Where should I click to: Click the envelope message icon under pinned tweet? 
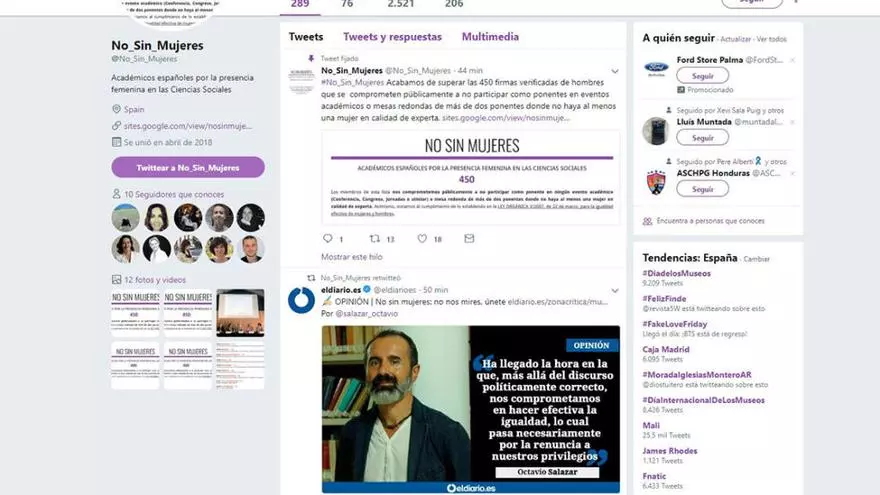point(469,239)
